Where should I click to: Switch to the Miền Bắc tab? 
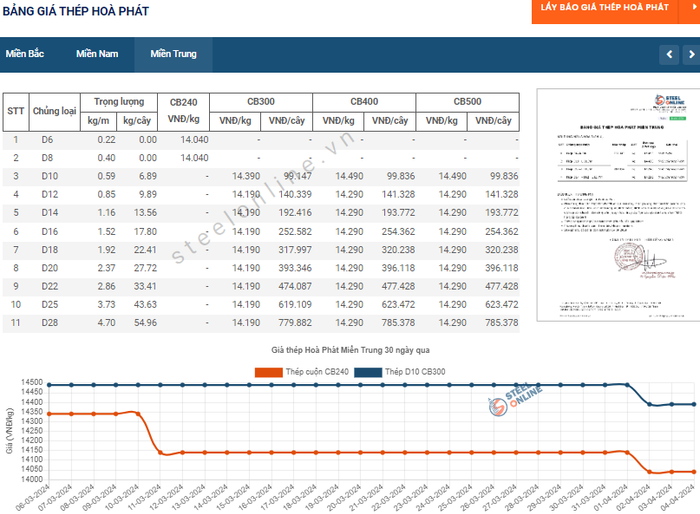[25, 54]
